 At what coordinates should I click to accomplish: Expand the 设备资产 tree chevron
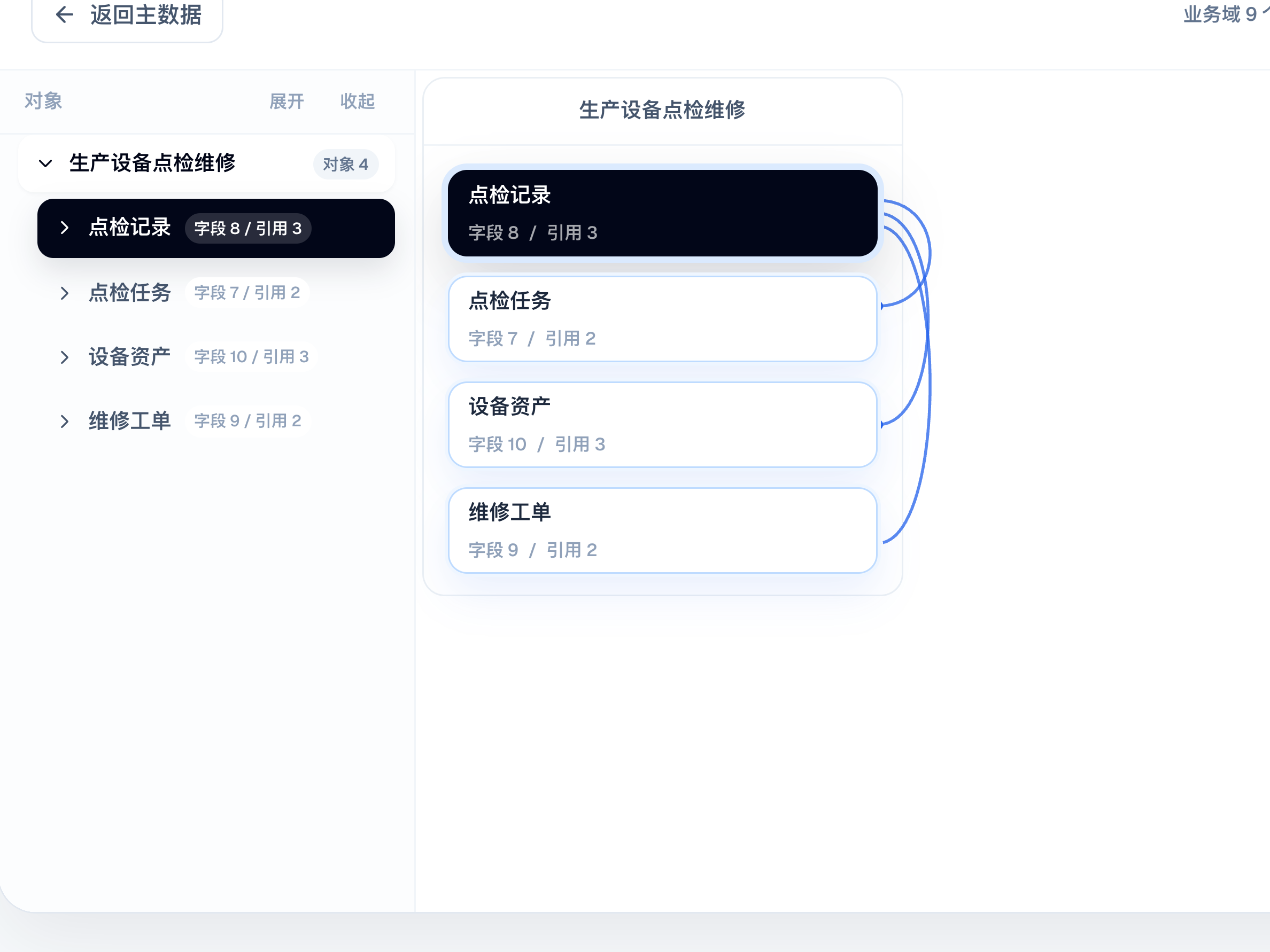click(x=64, y=357)
